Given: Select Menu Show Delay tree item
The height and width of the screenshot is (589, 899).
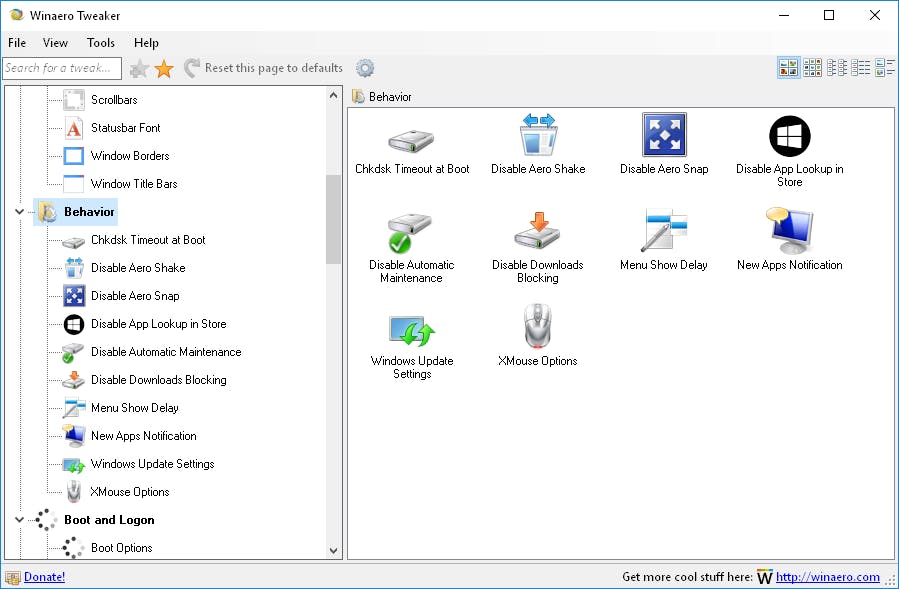Looking at the screenshot, I should (135, 408).
